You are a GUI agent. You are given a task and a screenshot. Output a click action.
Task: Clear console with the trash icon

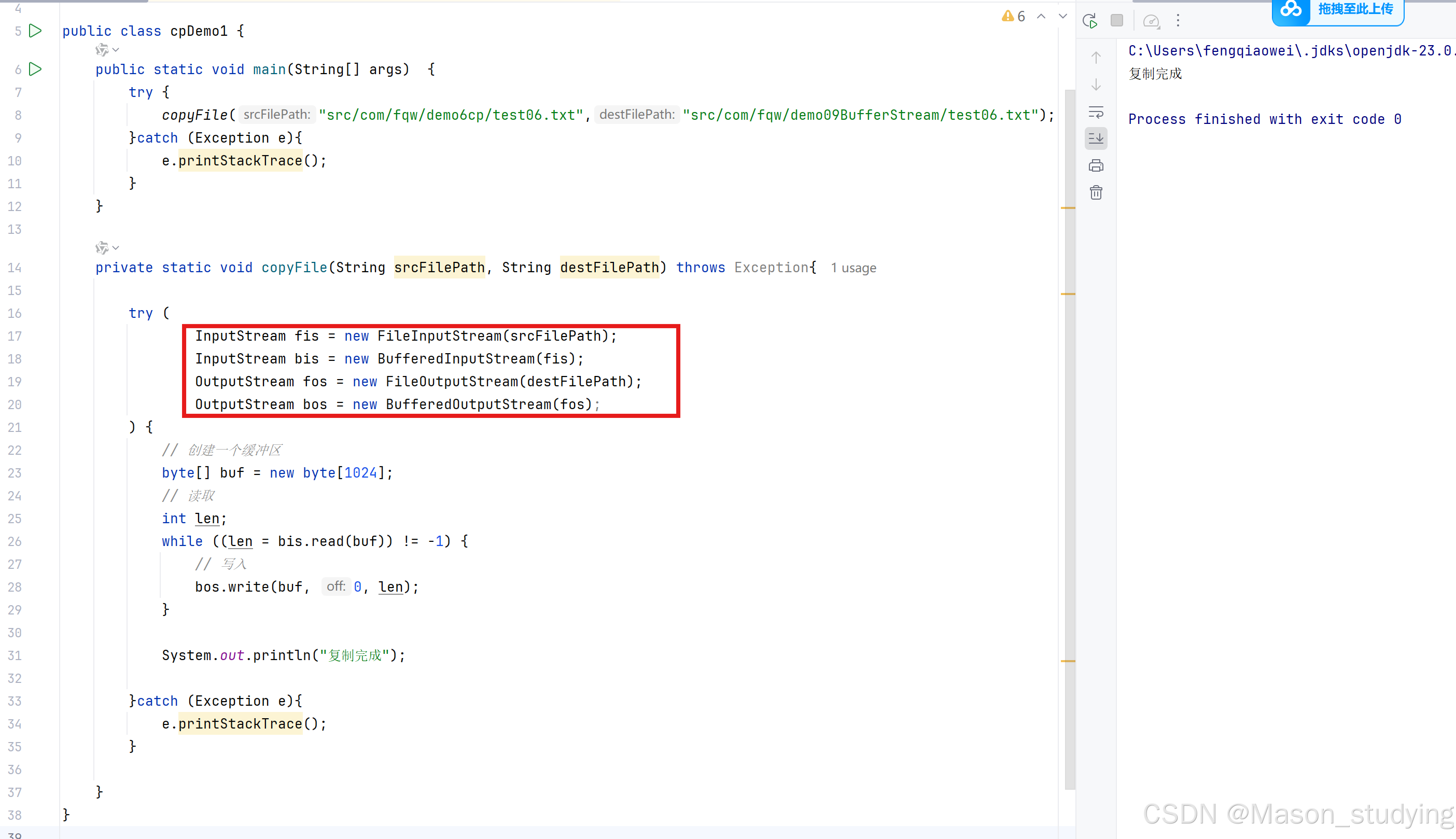click(x=1096, y=192)
